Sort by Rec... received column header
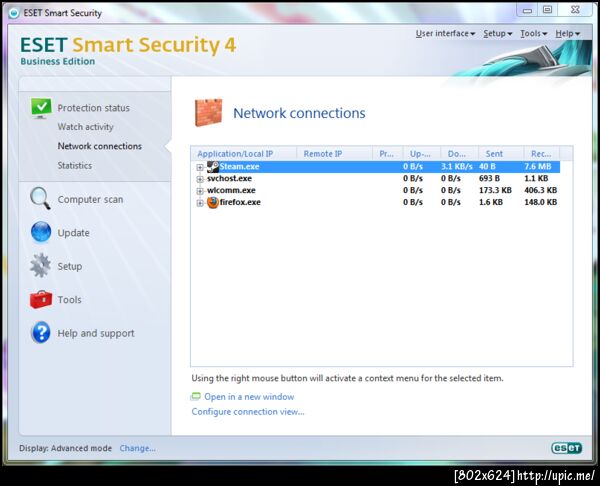 click(x=541, y=153)
